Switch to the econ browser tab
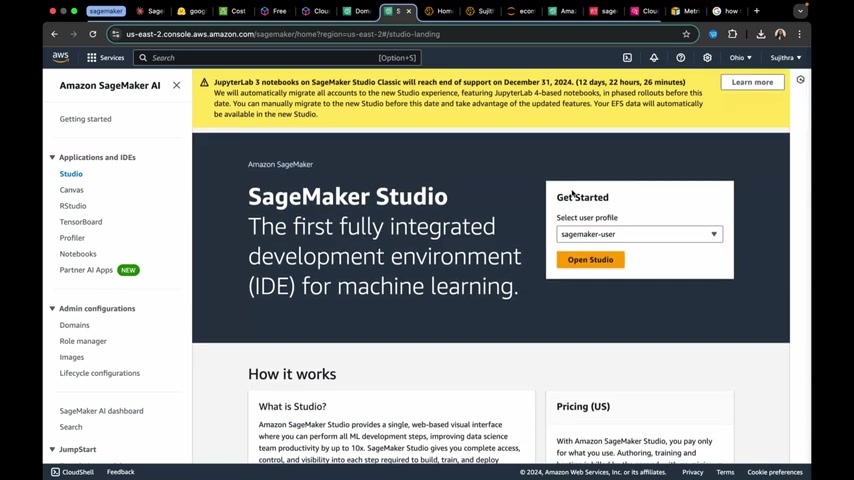 pyautogui.click(x=521, y=11)
